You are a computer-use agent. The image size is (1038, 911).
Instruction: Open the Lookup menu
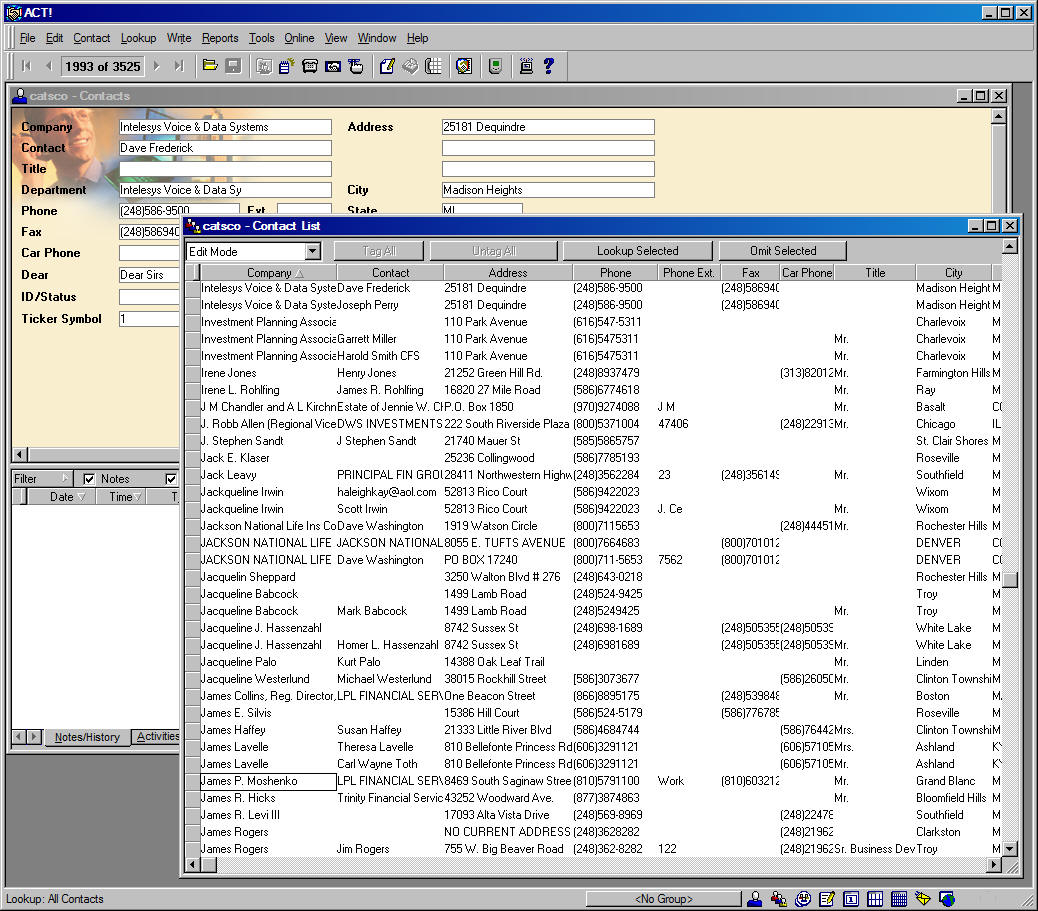[x=138, y=38]
